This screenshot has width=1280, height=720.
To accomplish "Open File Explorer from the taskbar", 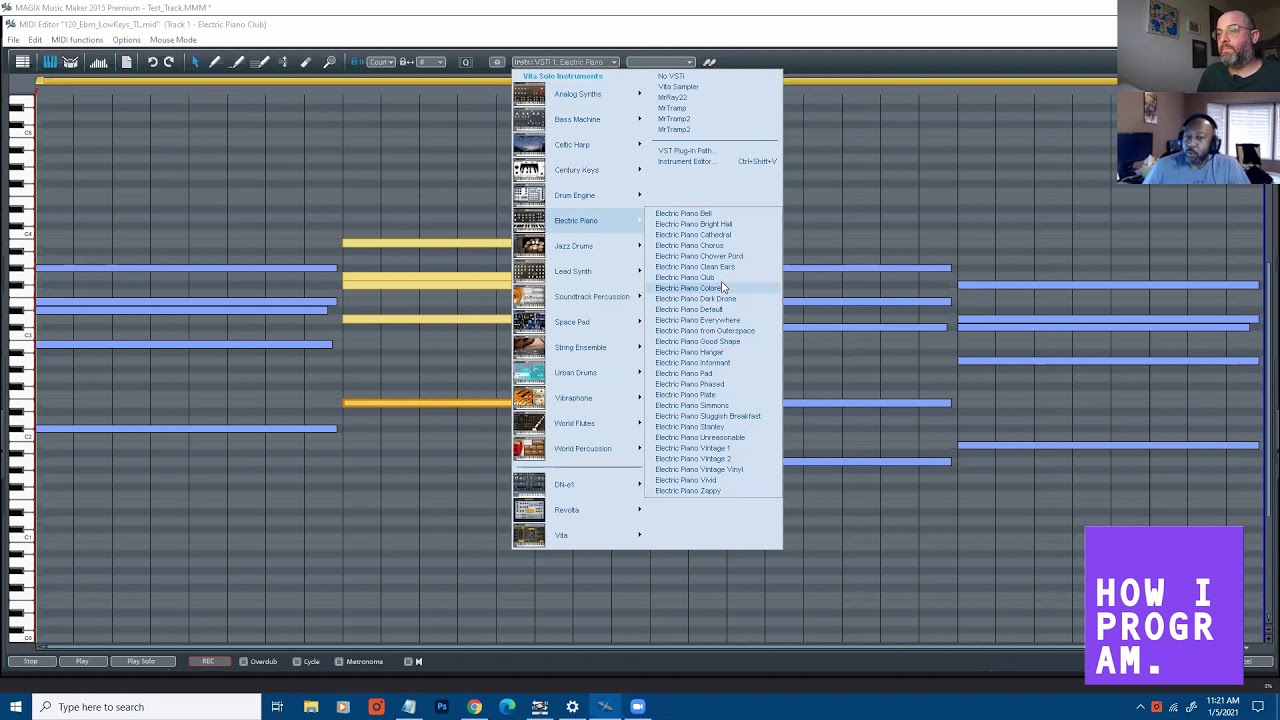I will tap(310, 707).
